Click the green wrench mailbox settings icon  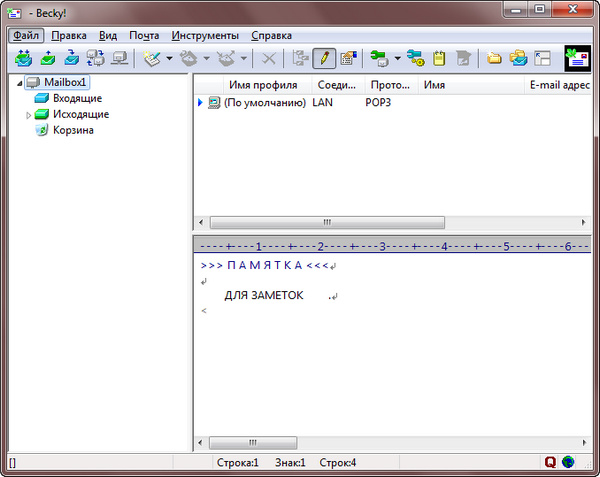379,59
